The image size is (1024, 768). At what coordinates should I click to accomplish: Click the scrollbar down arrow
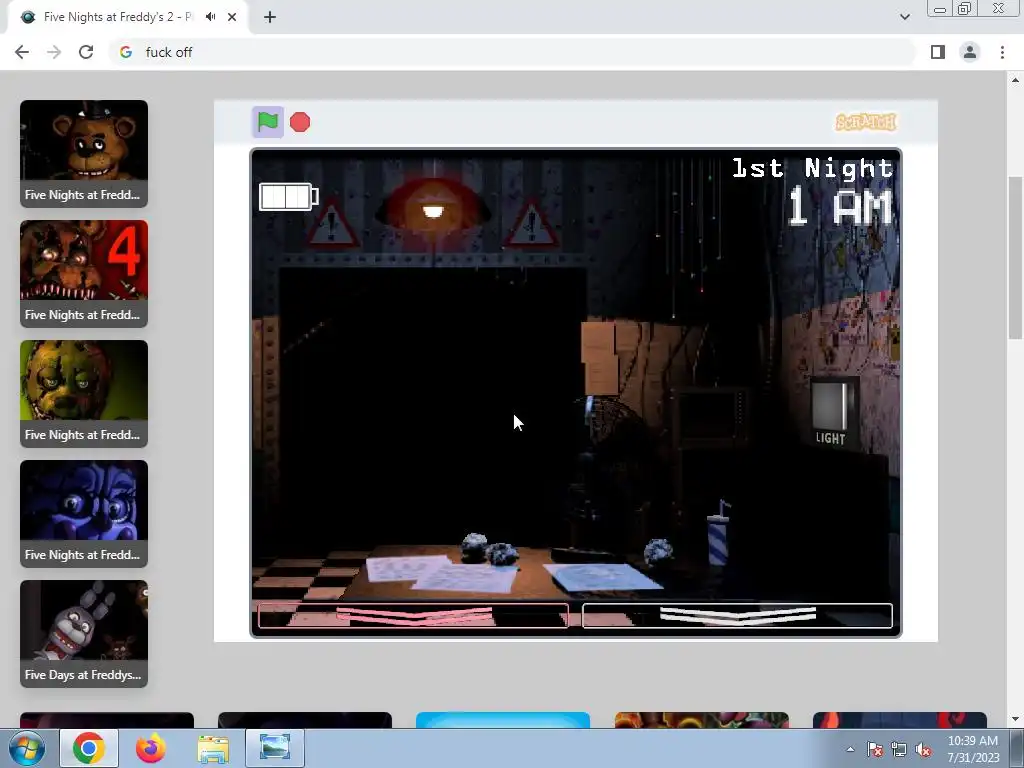pyautogui.click(x=1015, y=719)
